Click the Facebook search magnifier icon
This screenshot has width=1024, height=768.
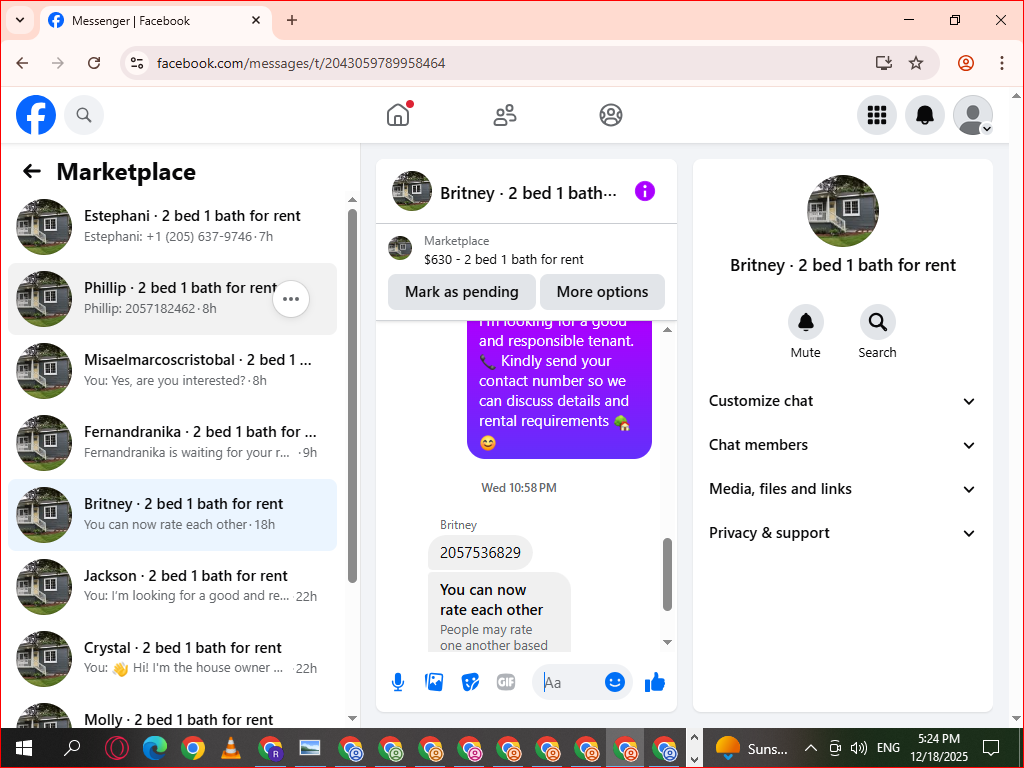tap(84, 115)
